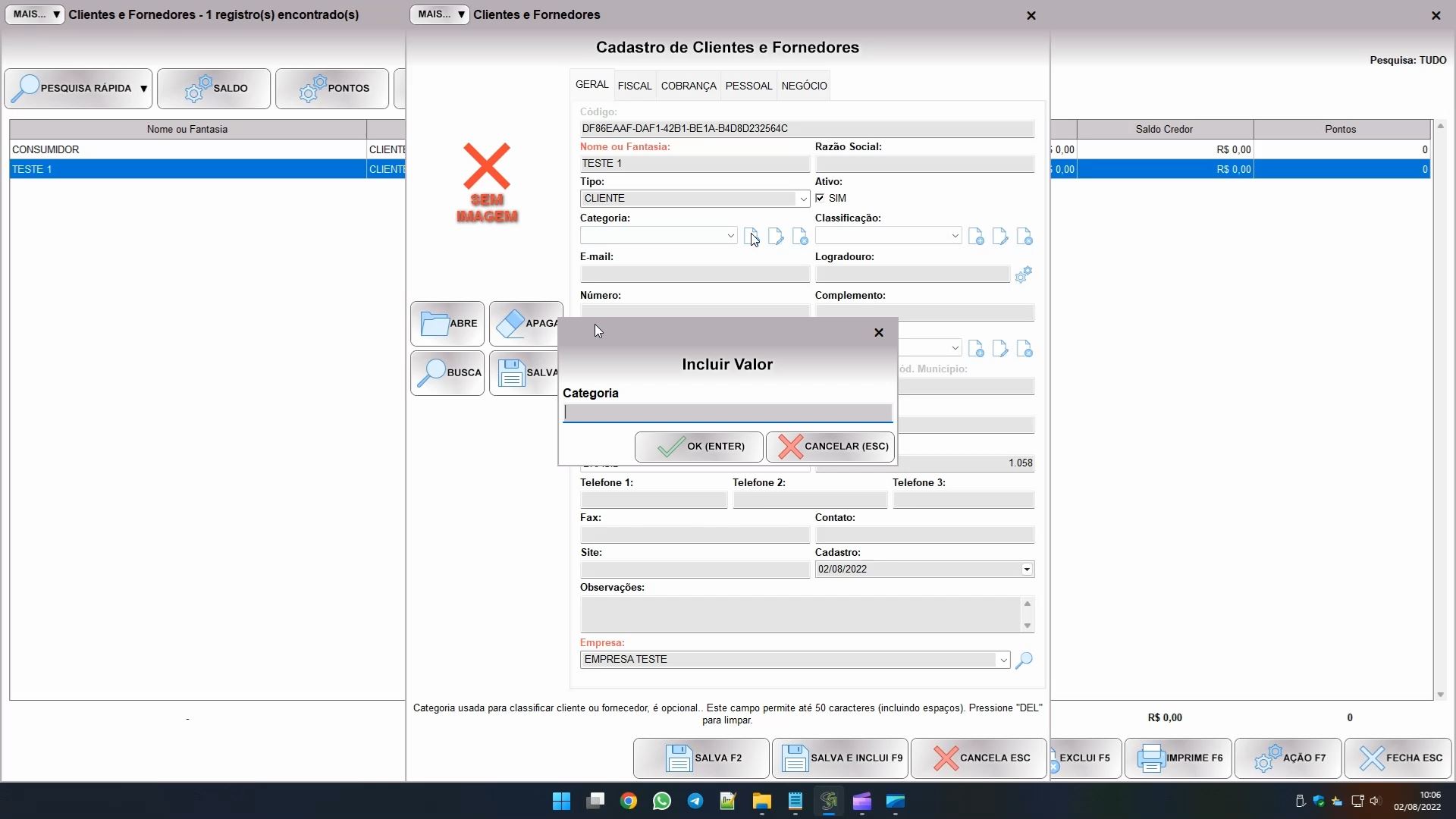The height and width of the screenshot is (819, 1456).
Task: Open the Classificação combo box
Action: click(955, 236)
